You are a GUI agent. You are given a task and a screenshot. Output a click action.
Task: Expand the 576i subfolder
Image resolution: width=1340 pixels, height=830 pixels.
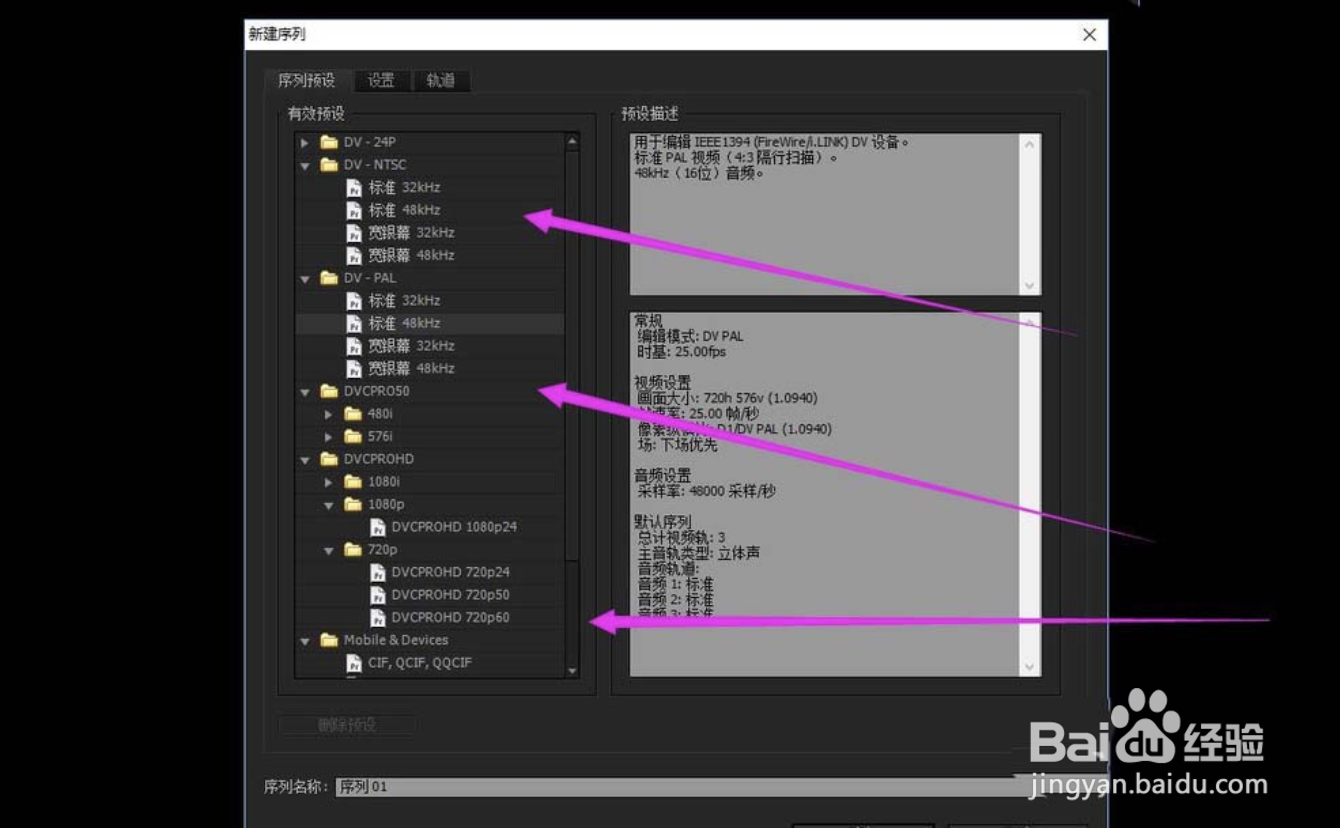(x=329, y=437)
